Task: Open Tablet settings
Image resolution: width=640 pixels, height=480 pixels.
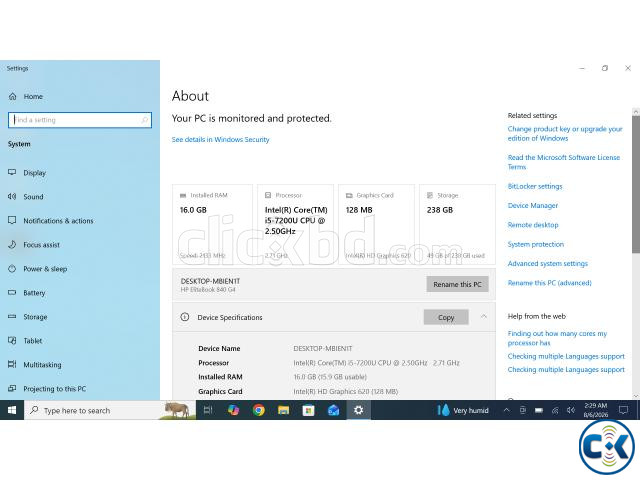Action: point(33,341)
